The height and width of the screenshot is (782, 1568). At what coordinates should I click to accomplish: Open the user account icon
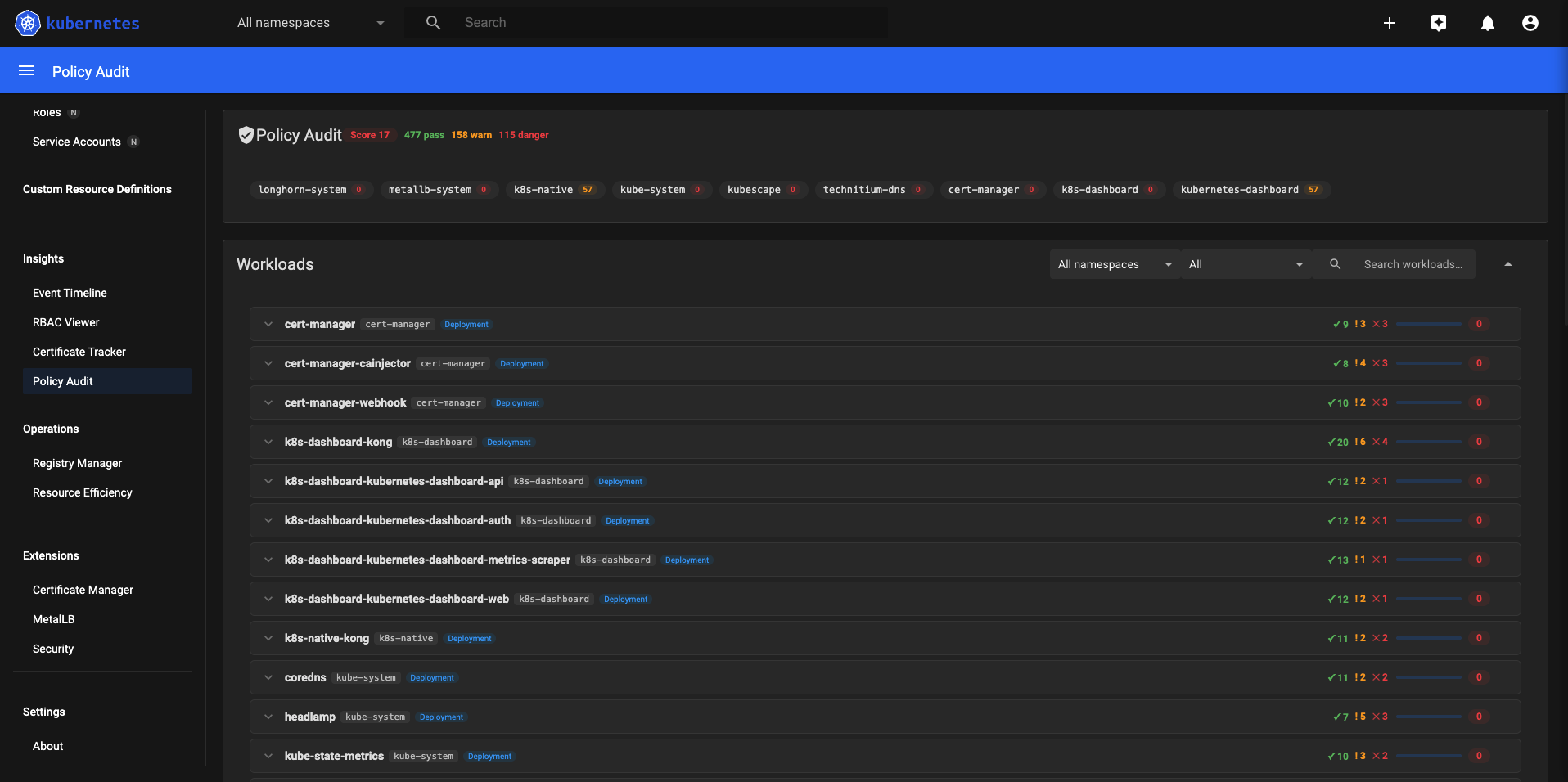point(1530,23)
